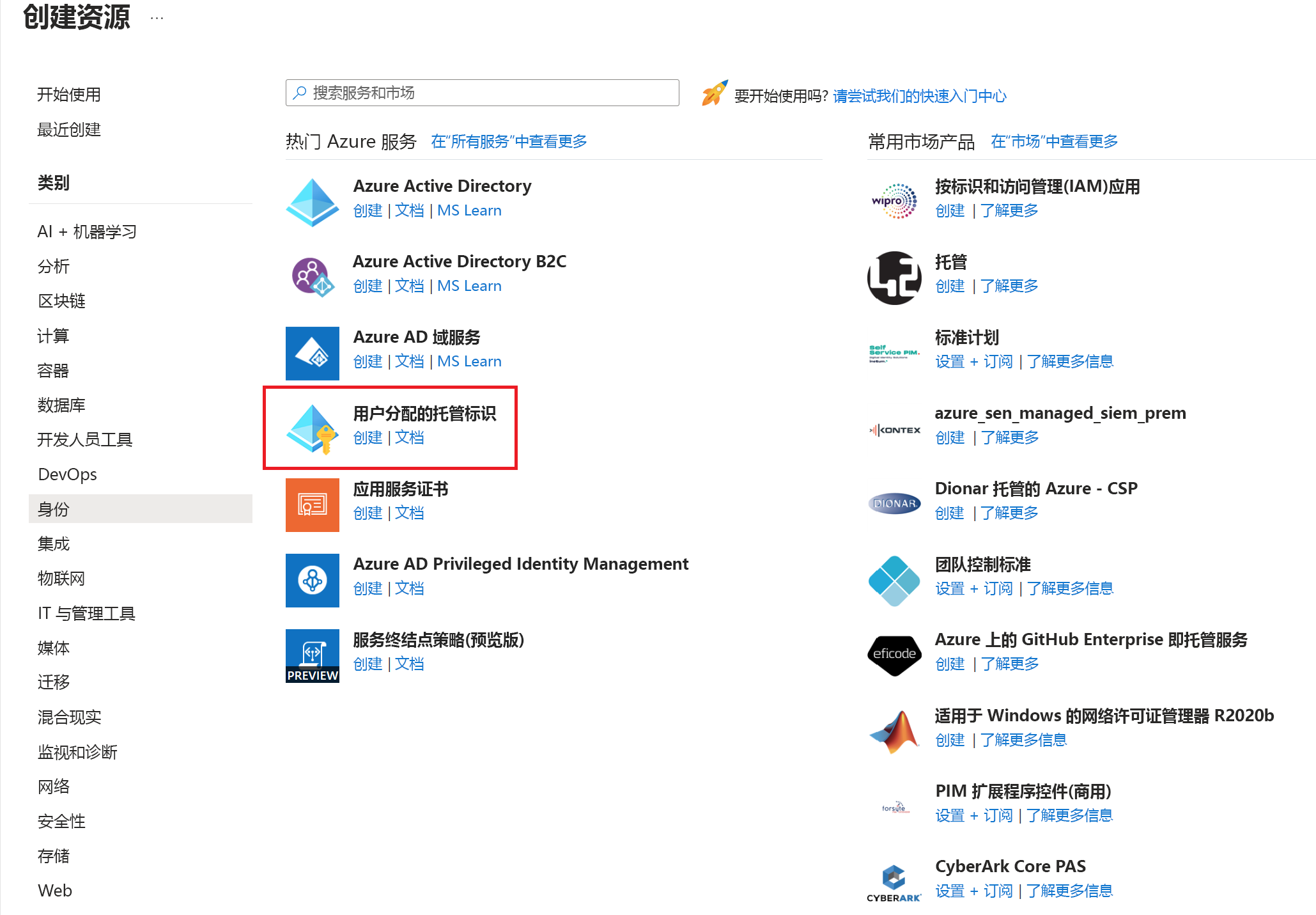This screenshot has height=915, width=1316.
Task: Click 在"所有服务"中查看更多
Action: point(509,141)
